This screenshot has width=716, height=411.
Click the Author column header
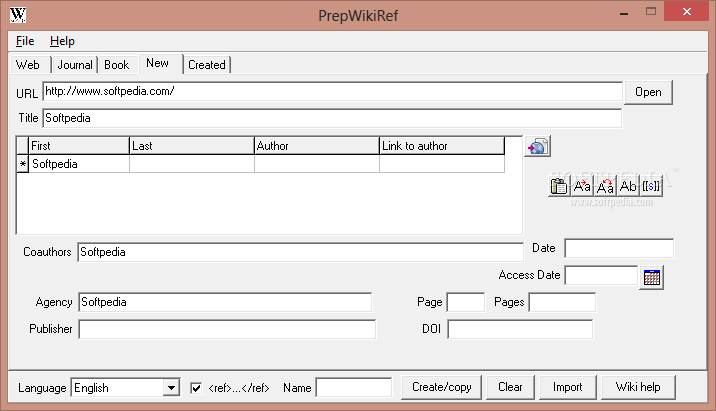[317, 146]
